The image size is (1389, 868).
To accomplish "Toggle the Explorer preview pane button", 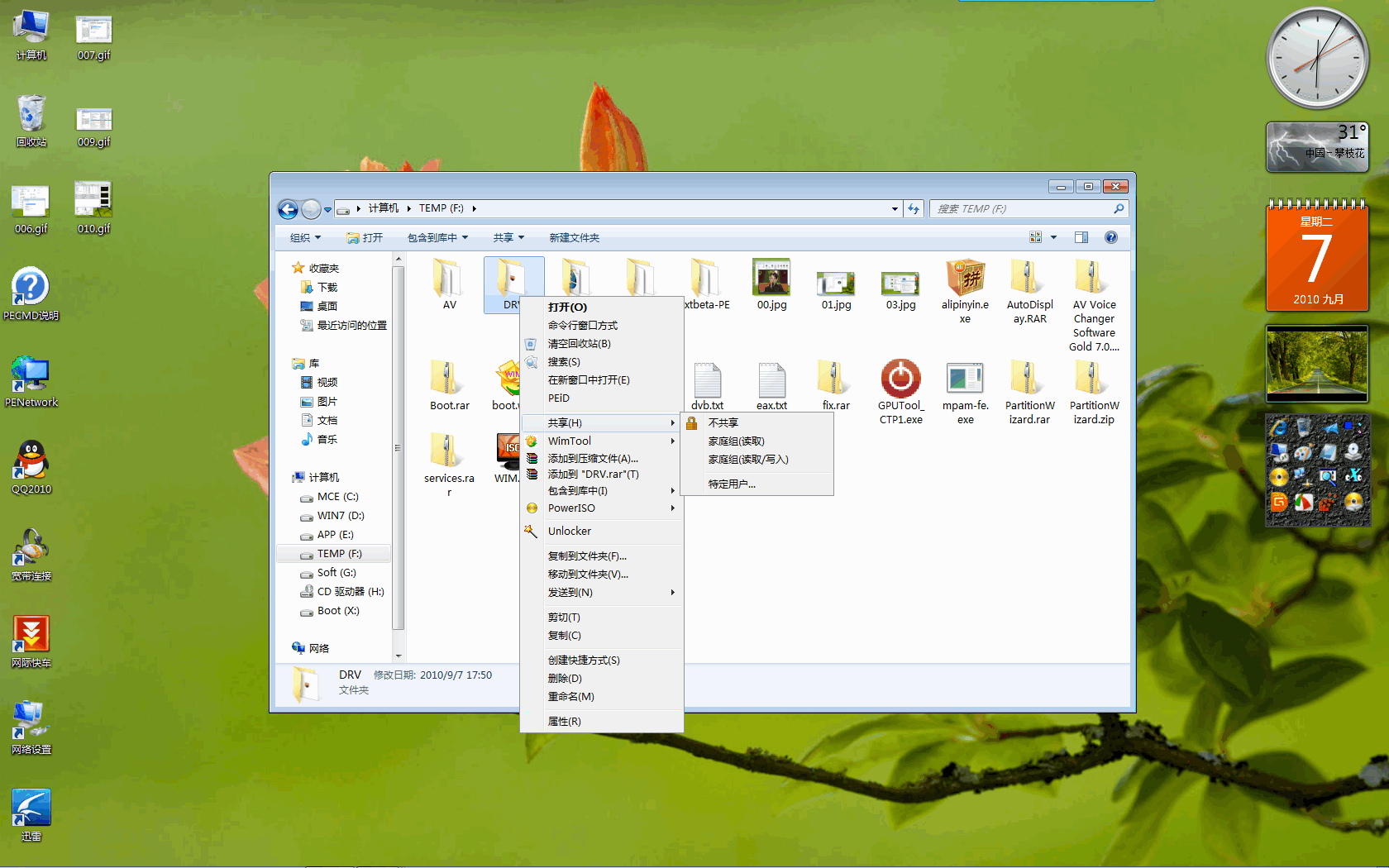I will [x=1081, y=237].
